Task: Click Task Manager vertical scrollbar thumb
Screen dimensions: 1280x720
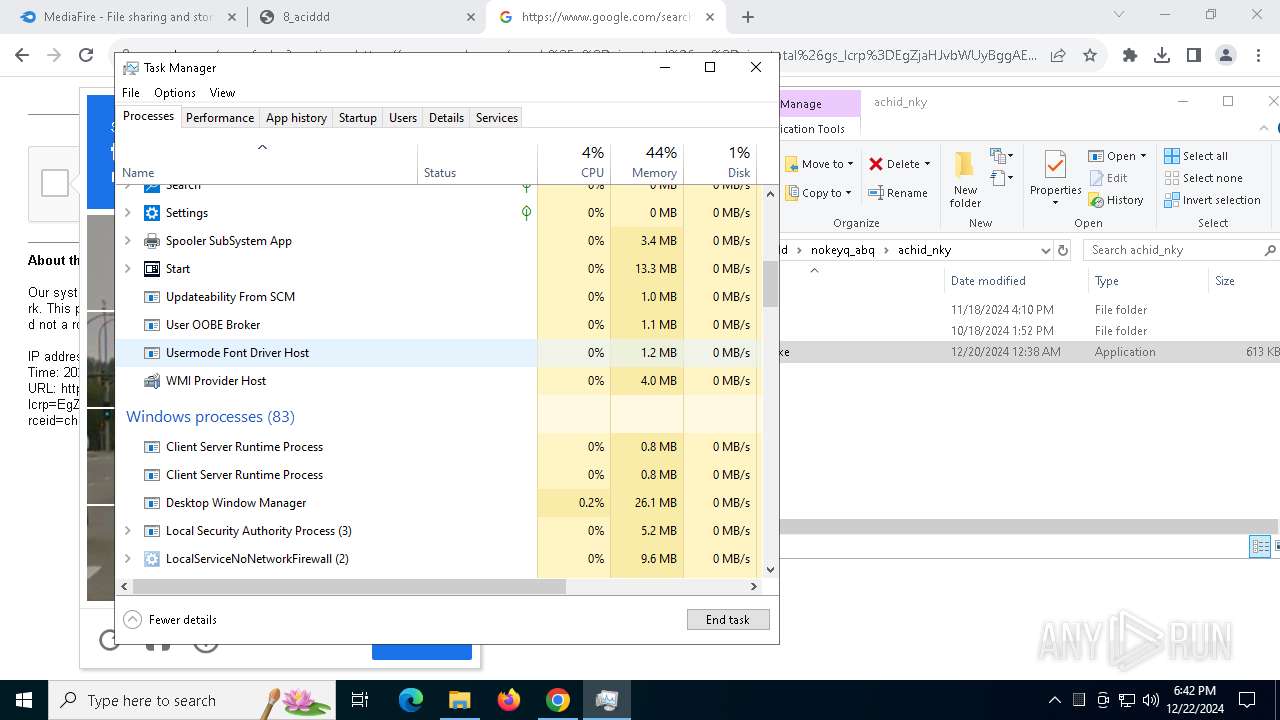Action: 770,284
